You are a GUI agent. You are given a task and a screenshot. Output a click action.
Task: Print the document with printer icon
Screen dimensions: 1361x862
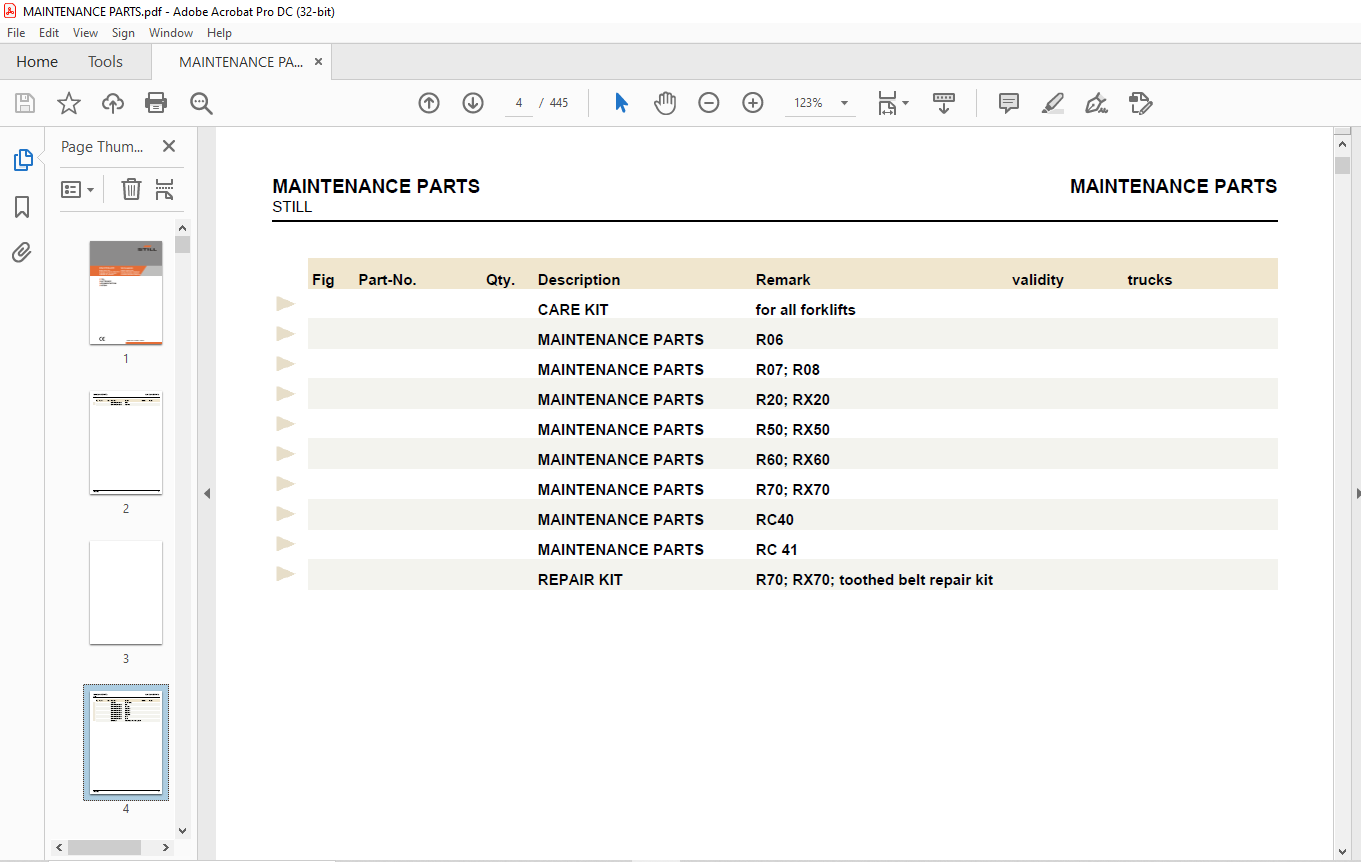pos(156,103)
